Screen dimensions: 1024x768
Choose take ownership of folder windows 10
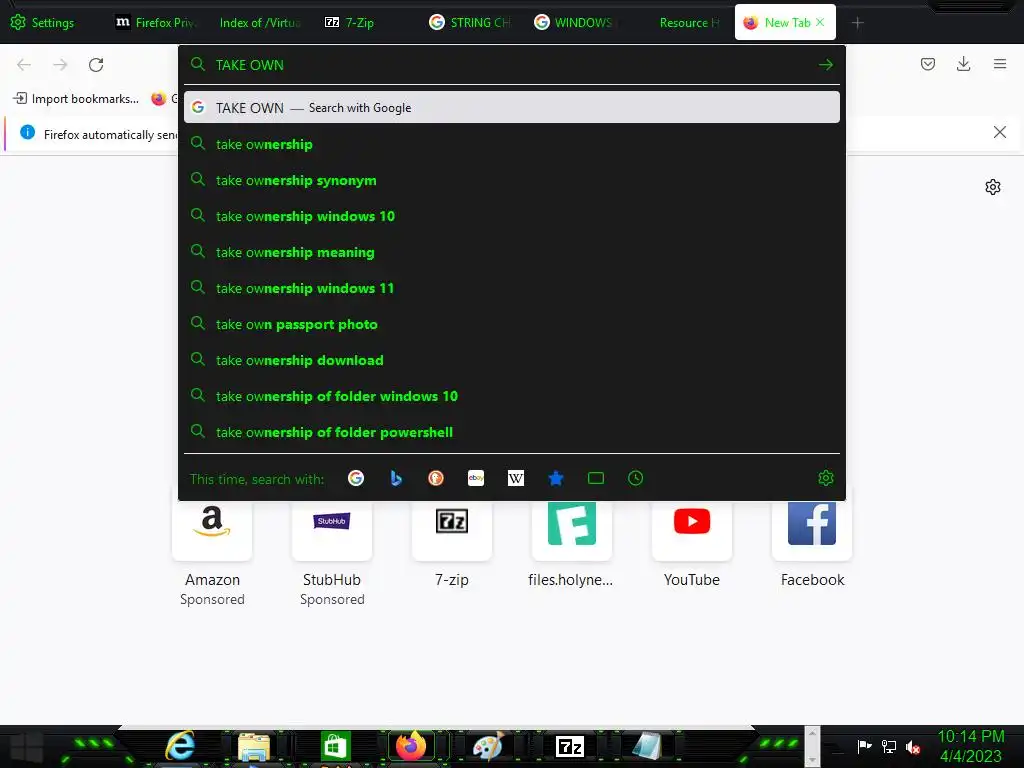[x=512, y=396]
